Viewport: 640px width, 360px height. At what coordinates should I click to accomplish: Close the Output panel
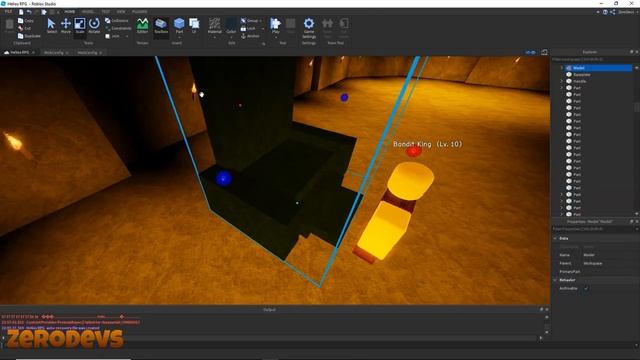547,310
